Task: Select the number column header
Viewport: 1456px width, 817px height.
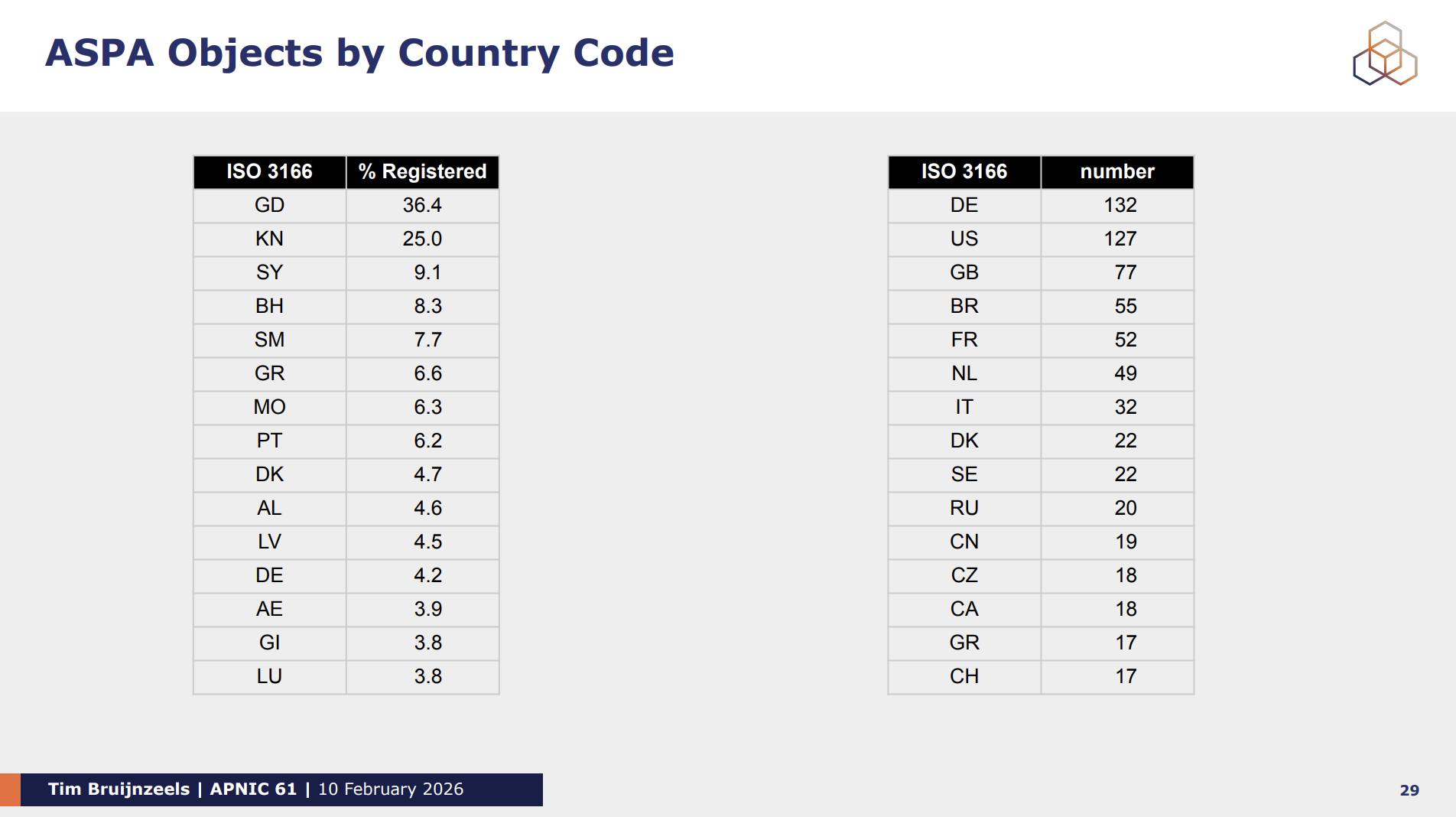Action: tap(1116, 171)
